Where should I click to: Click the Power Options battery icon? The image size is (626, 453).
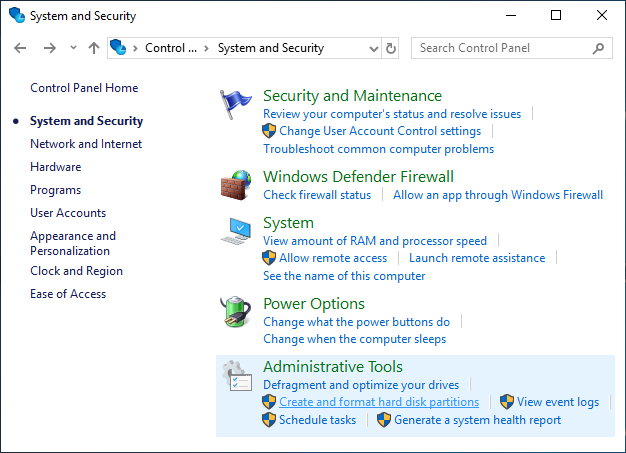point(236,311)
